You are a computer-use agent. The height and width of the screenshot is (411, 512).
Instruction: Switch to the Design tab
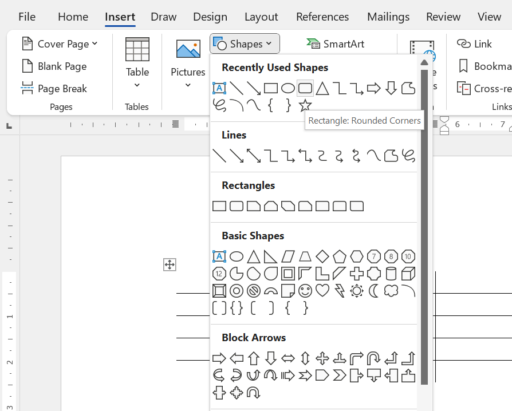(210, 17)
